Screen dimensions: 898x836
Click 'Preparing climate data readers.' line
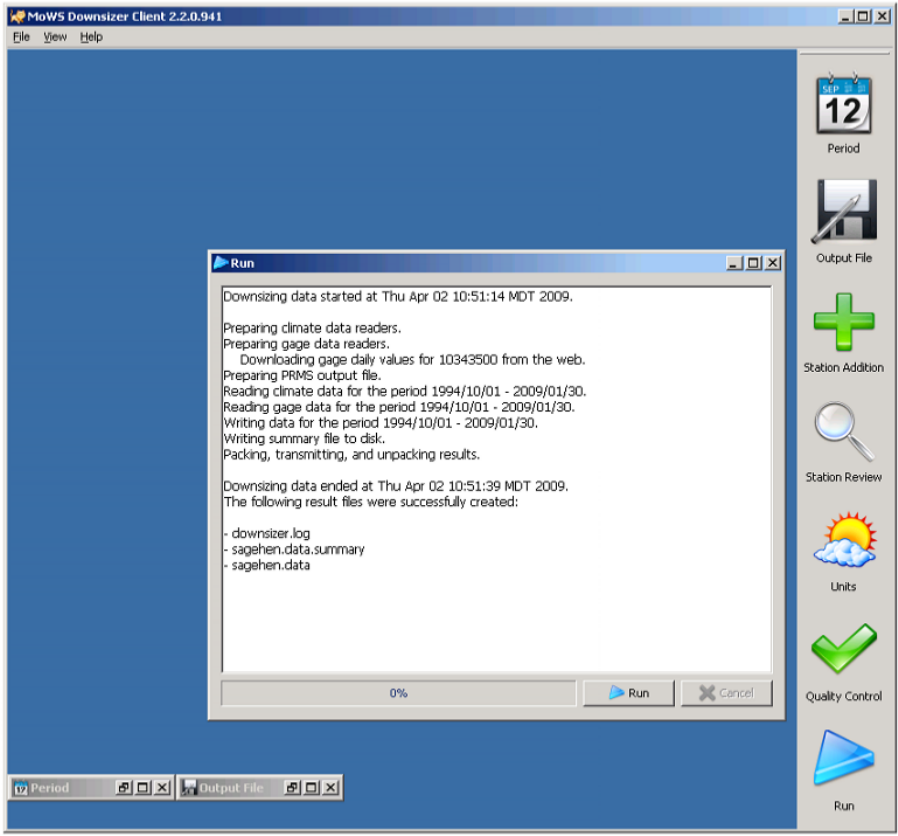click(x=312, y=328)
